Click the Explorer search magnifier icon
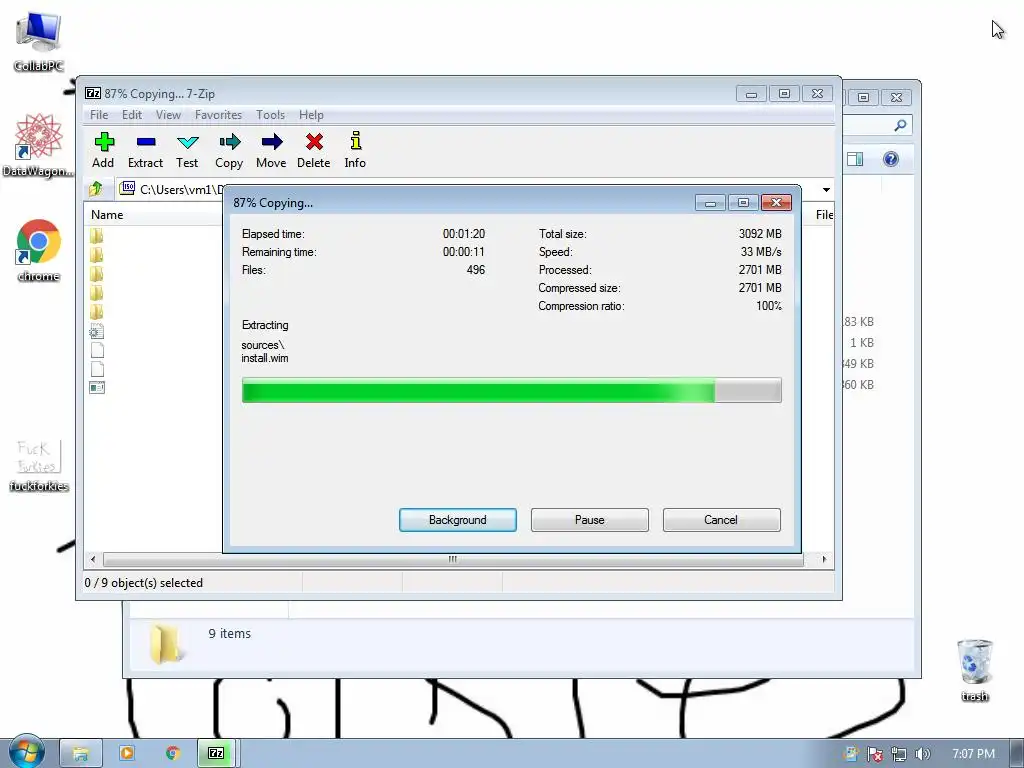This screenshot has width=1024, height=768. pyautogui.click(x=901, y=125)
